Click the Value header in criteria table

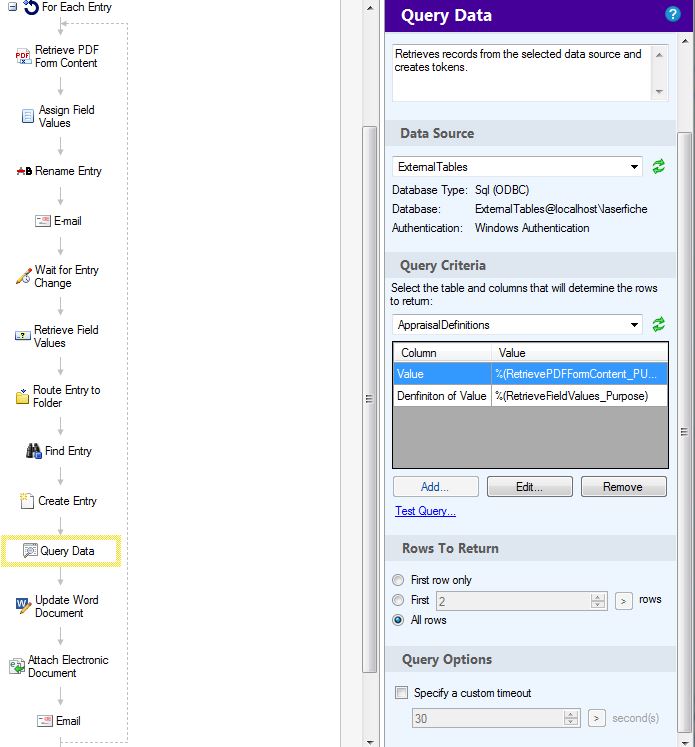point(580,353)
